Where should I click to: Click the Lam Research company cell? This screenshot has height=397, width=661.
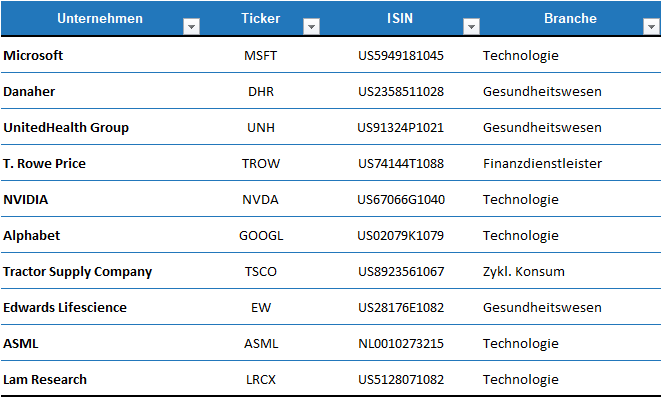(100, 379)
